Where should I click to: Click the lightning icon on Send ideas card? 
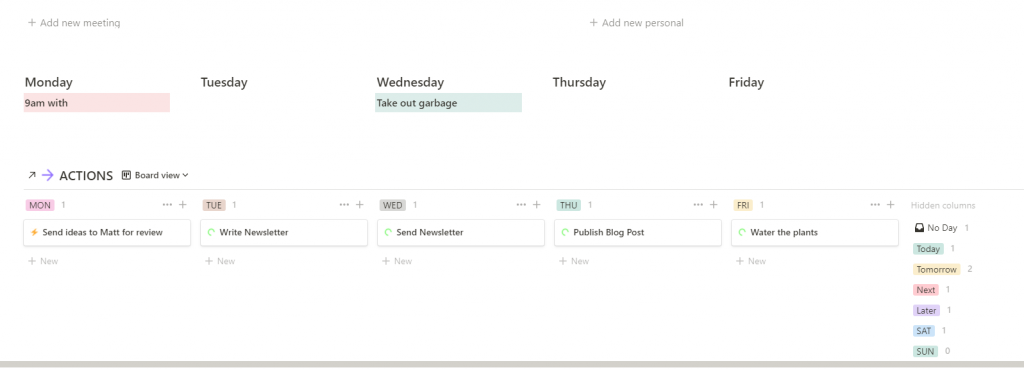(x=35, y=232)
